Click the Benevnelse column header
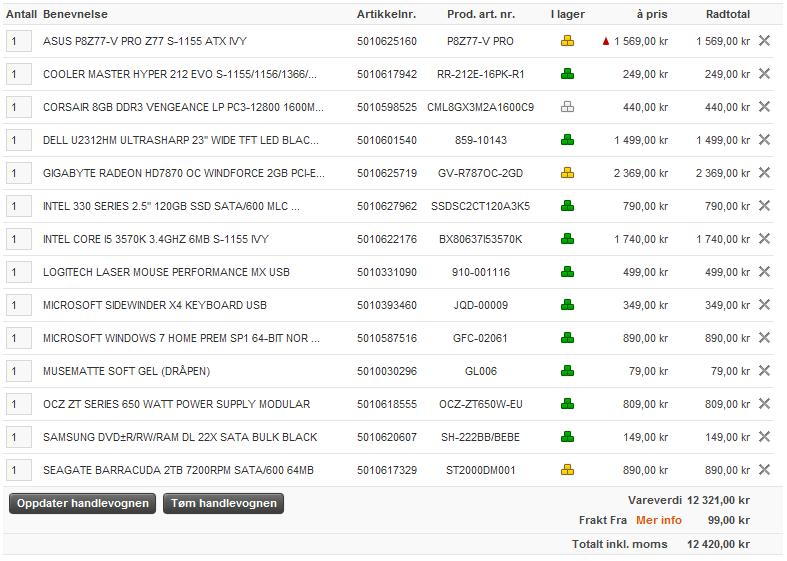This screenshot has width=787, height=561. (75, 14)
